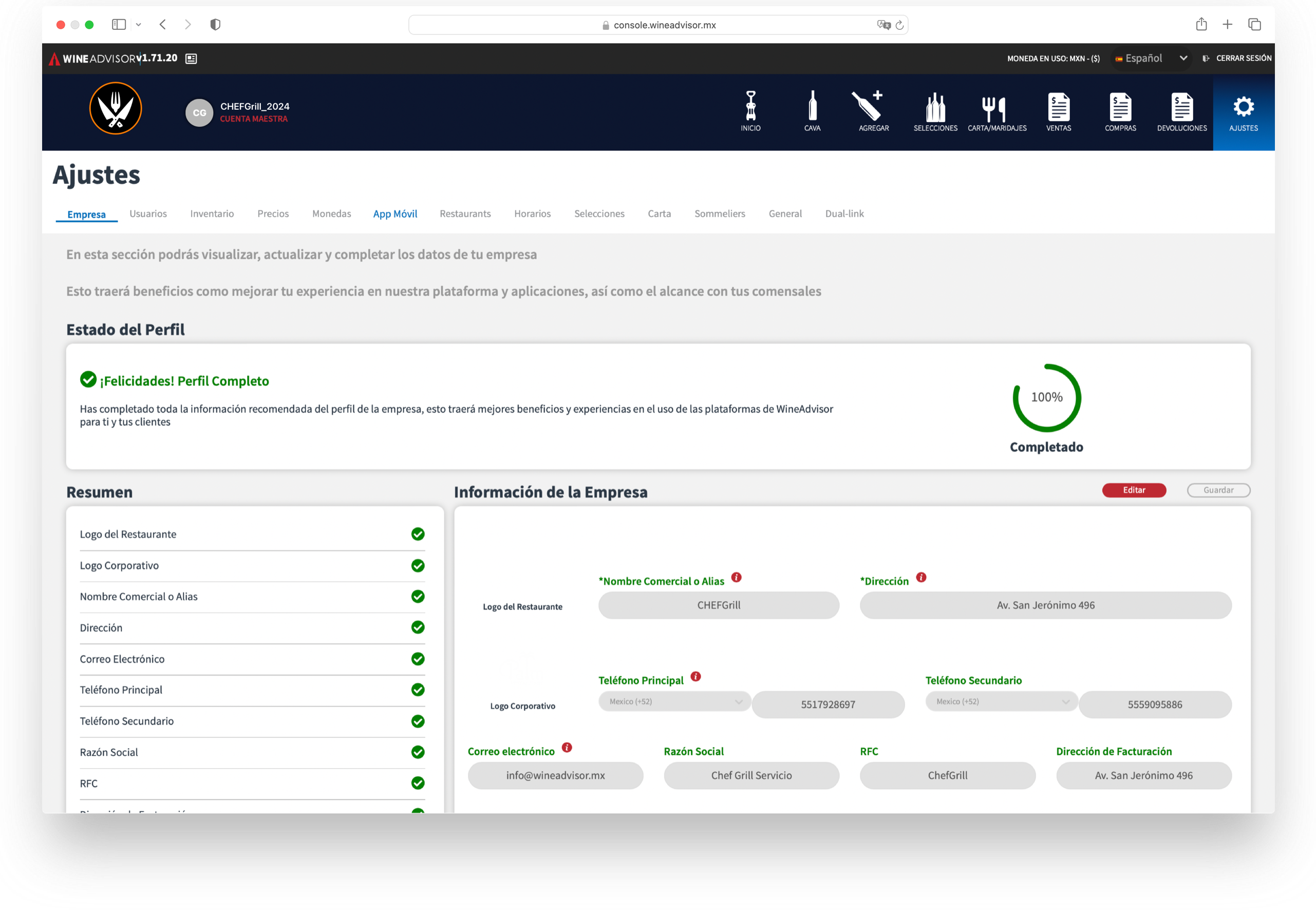Click green check for Dirección summary row
Screen dimensions: 1316x915
tap(418, 627)
